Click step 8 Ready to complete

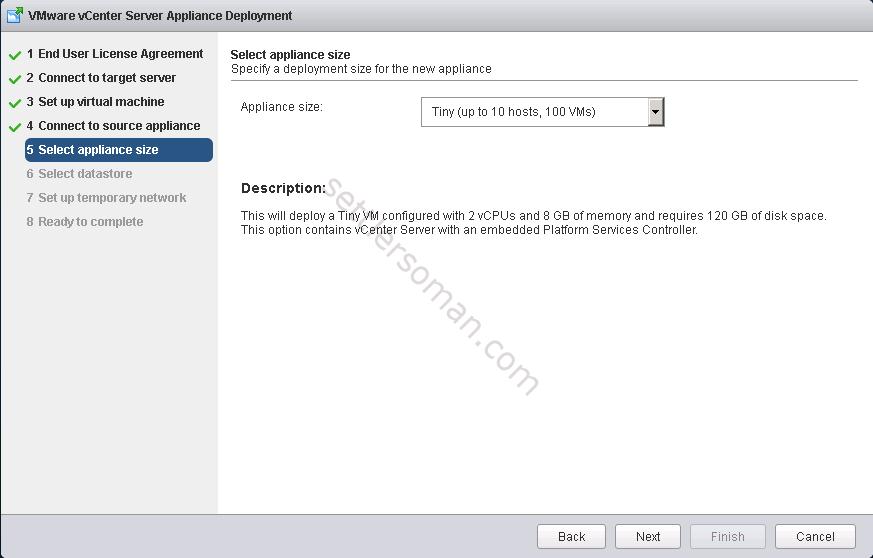[x=85, y=222]
